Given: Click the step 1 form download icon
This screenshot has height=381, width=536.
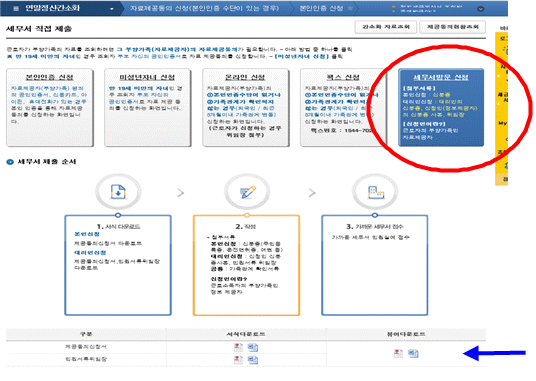Looking at the screenshot, I should tap(118, 192).
